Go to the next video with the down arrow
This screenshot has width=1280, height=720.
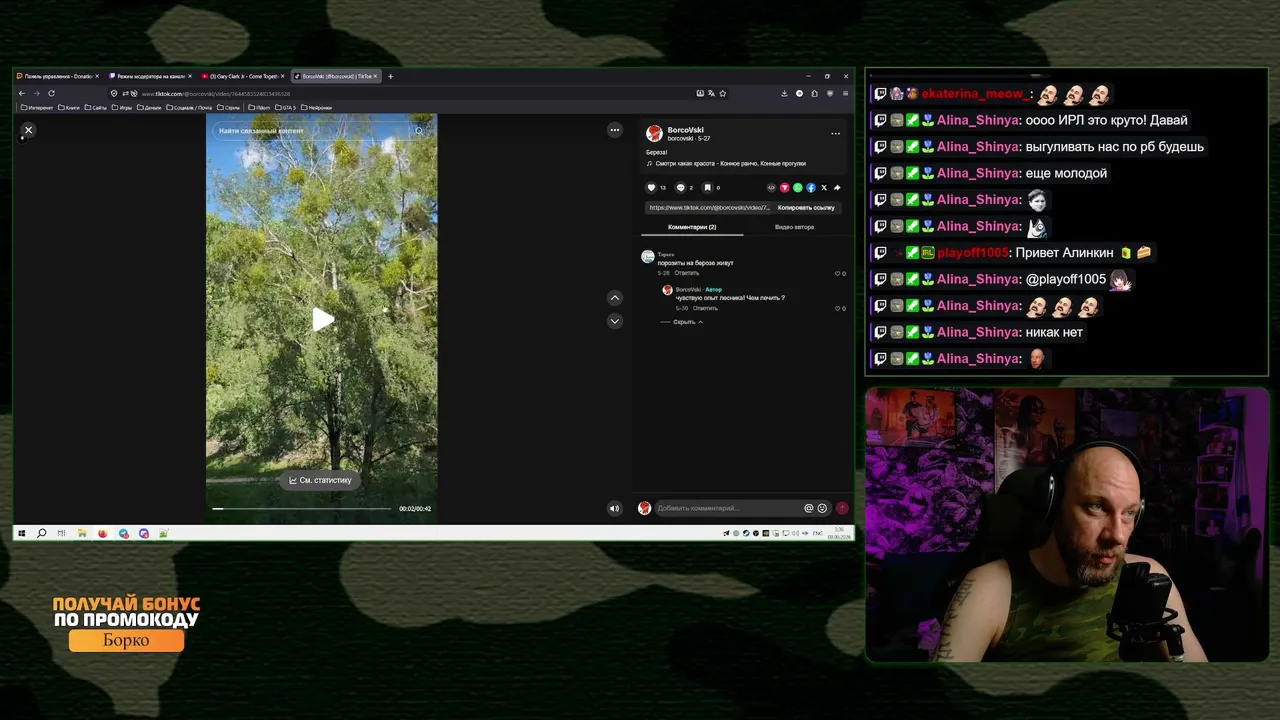pos(615,321)
